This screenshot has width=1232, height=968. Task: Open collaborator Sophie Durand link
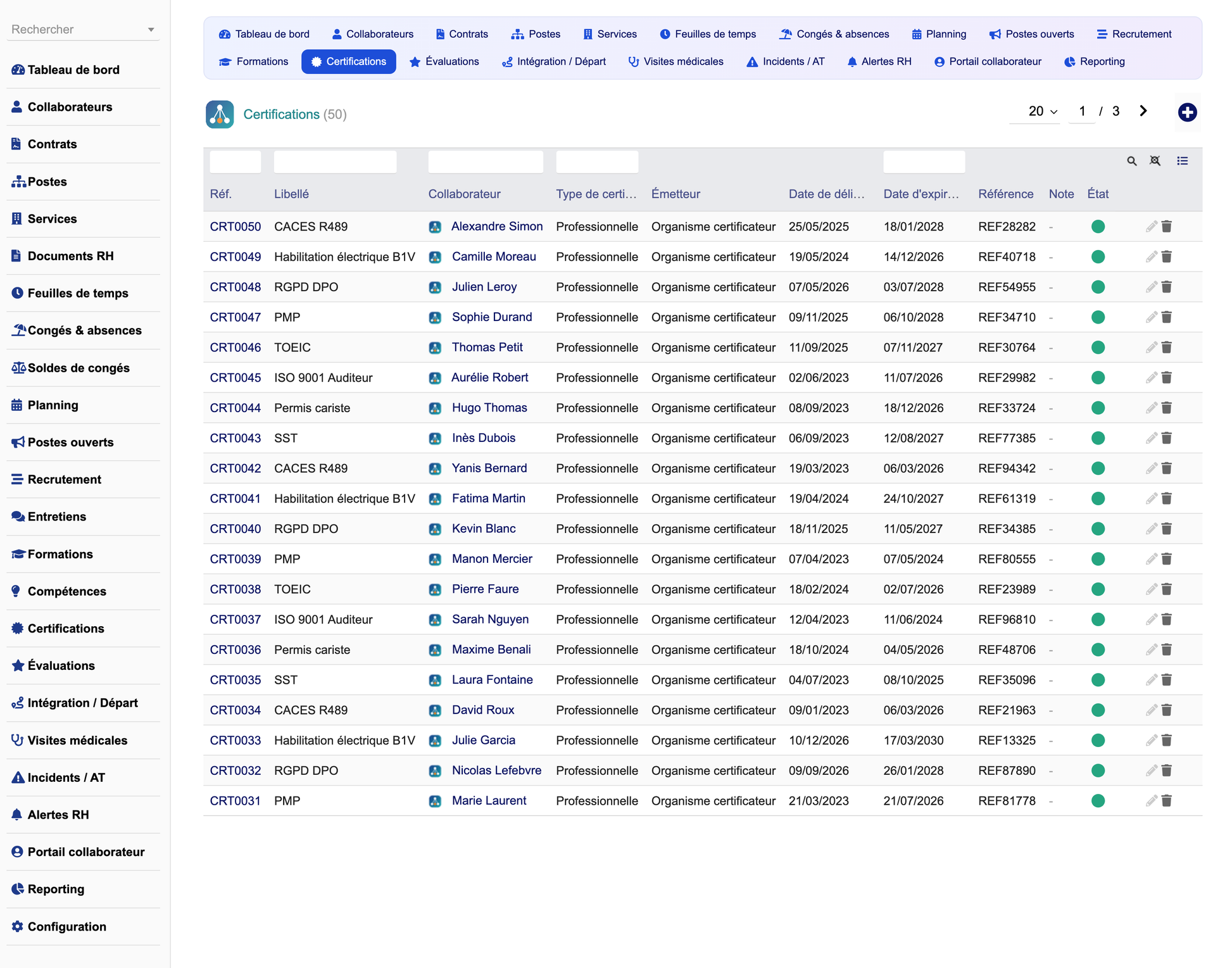pyautogui.click(x=492, y=317)
